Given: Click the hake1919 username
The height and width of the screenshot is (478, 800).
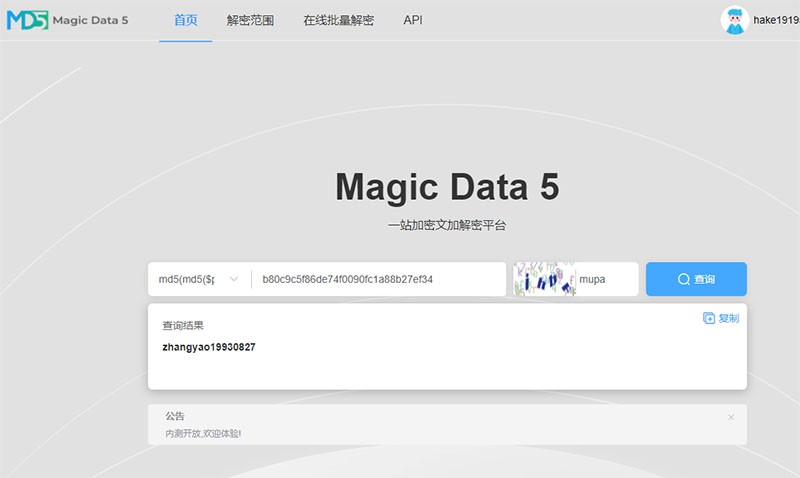Looking at the screenshot, I should point(776,20).
